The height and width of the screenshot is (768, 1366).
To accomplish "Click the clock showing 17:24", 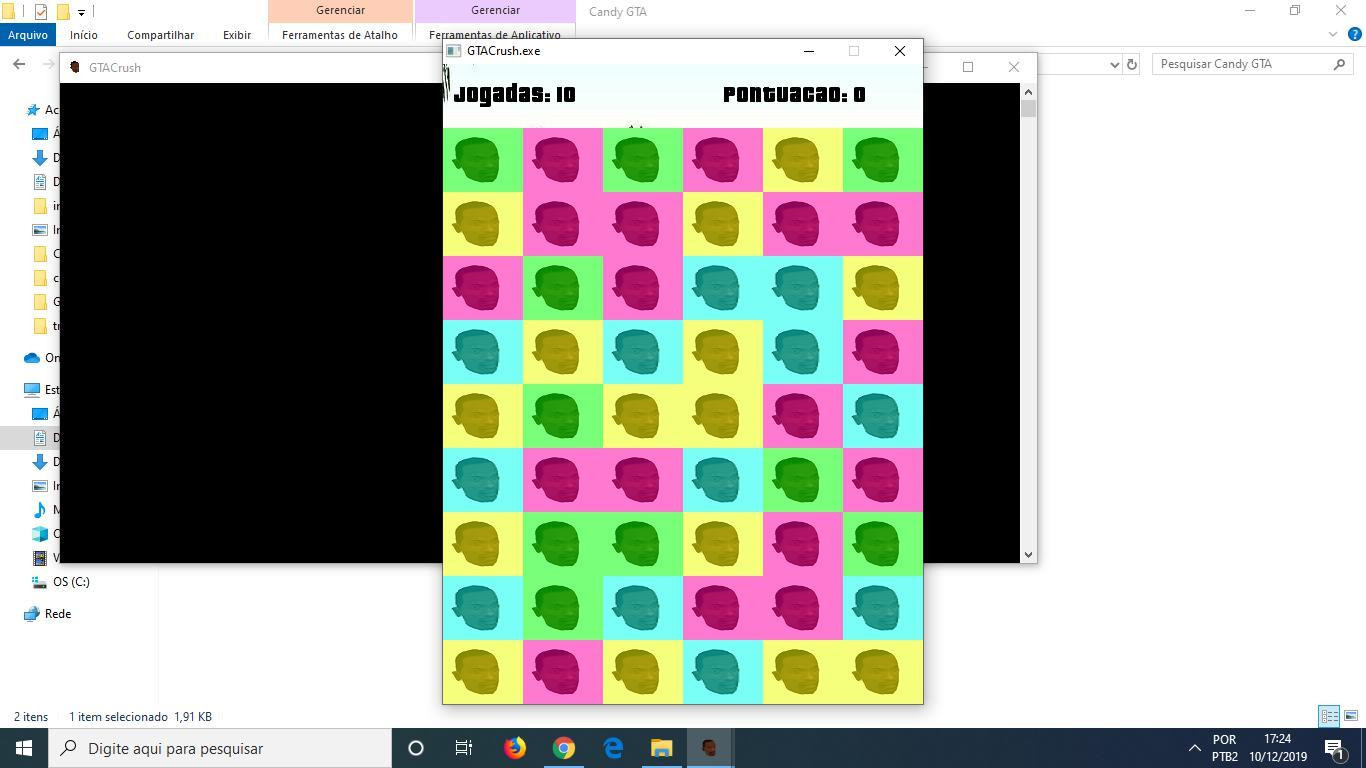I will (1277, 740).
